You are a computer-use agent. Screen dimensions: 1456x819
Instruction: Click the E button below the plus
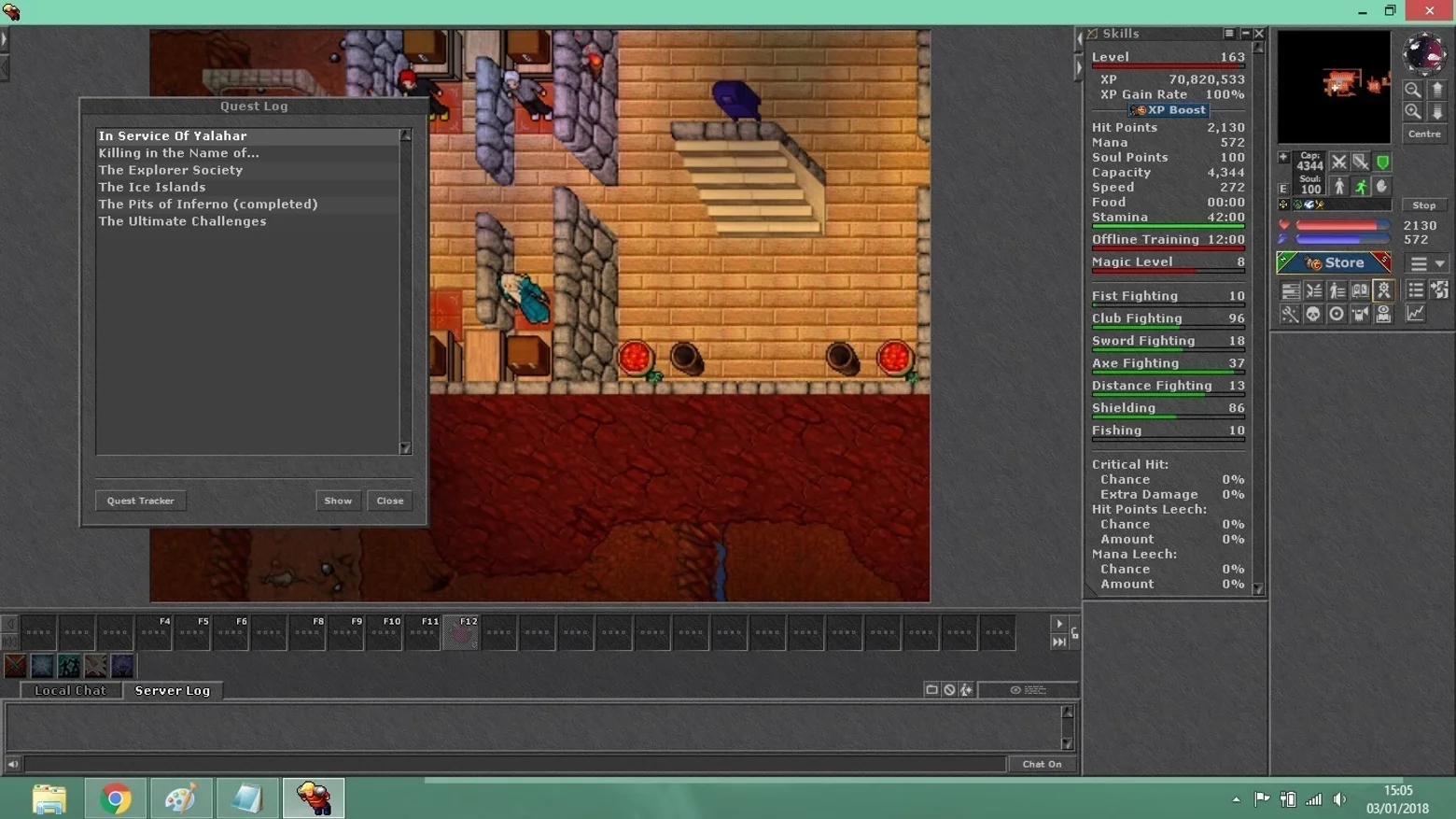[1283, 189]
